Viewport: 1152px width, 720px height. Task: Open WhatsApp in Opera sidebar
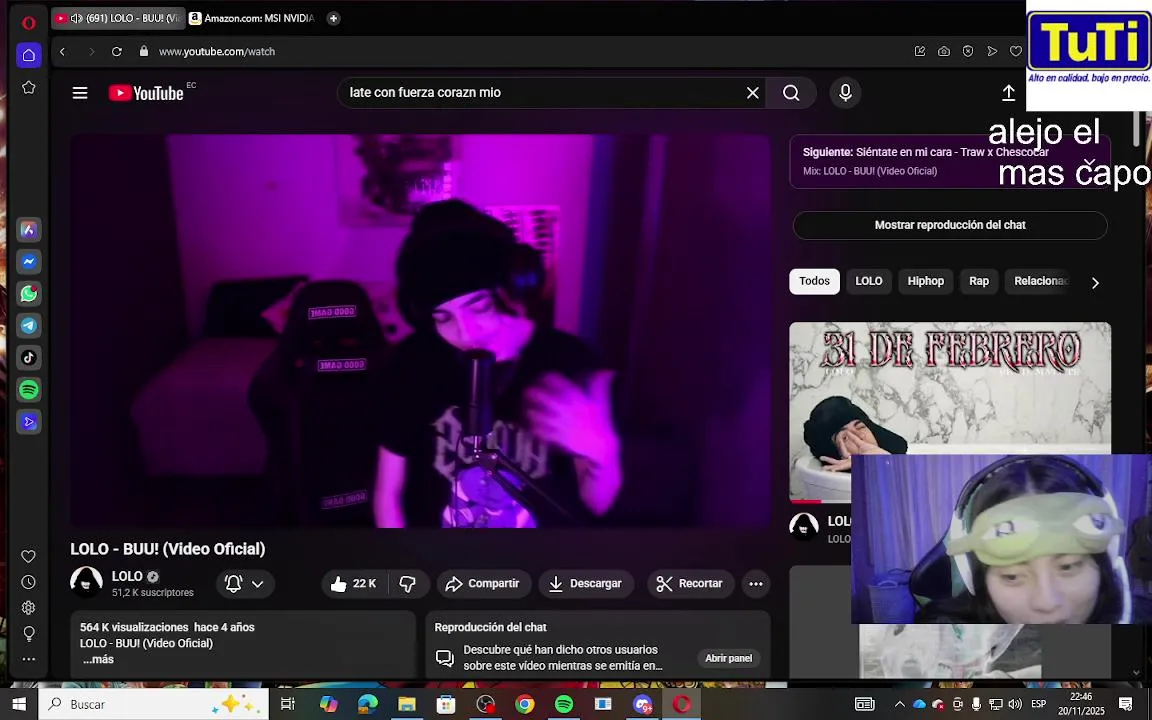29,294
